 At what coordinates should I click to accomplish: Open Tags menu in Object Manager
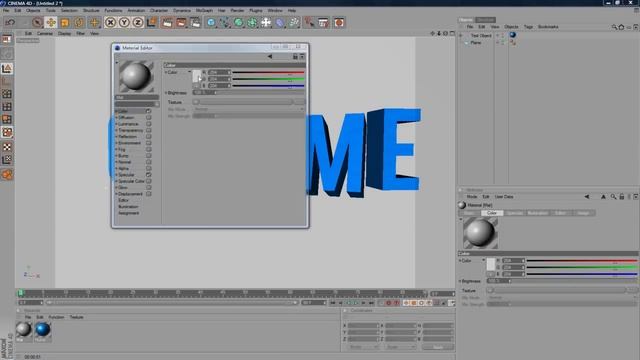coord(528,27)
